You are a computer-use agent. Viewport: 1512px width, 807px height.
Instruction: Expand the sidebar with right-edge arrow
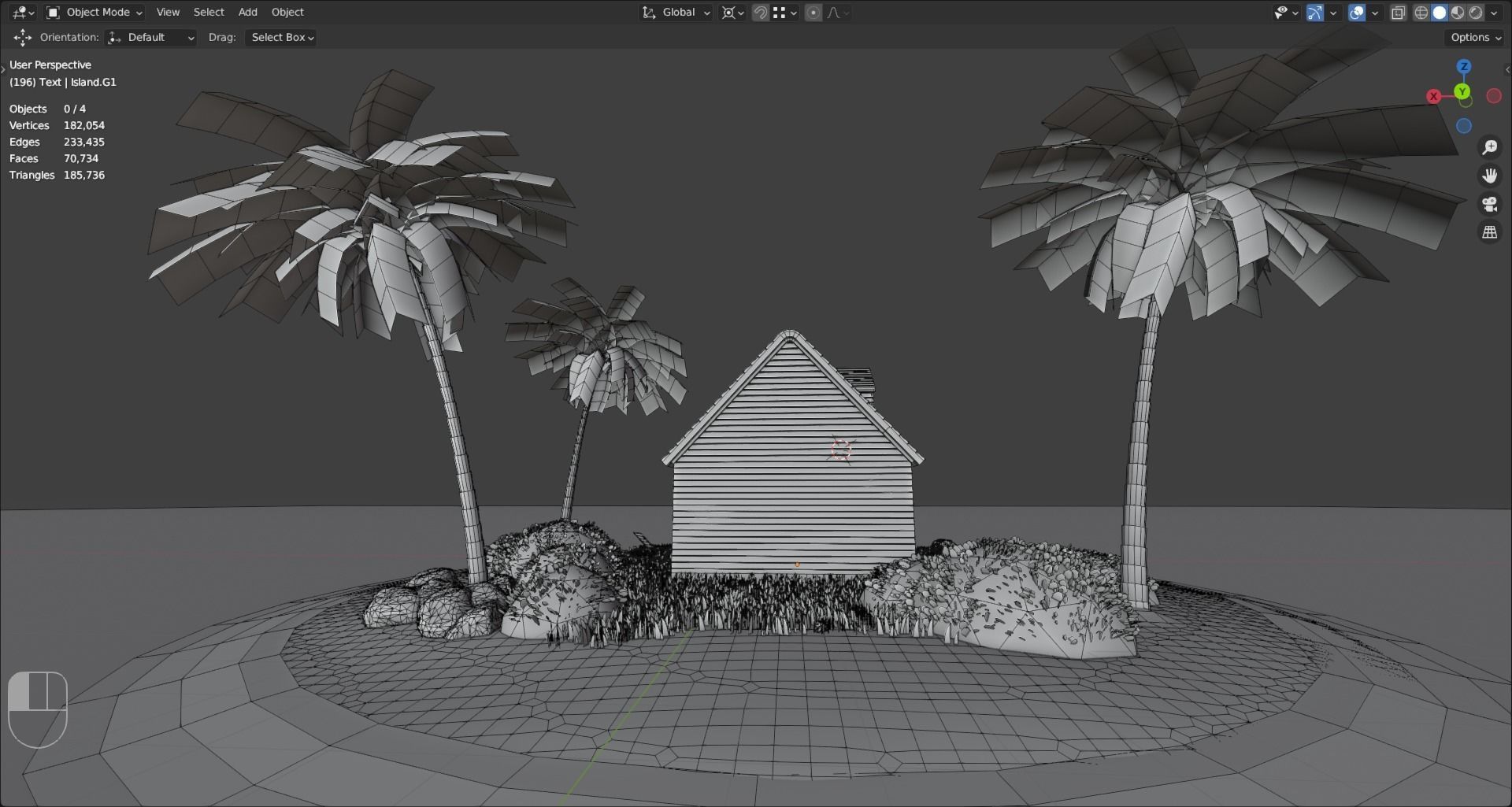[x=1508, y=70]
